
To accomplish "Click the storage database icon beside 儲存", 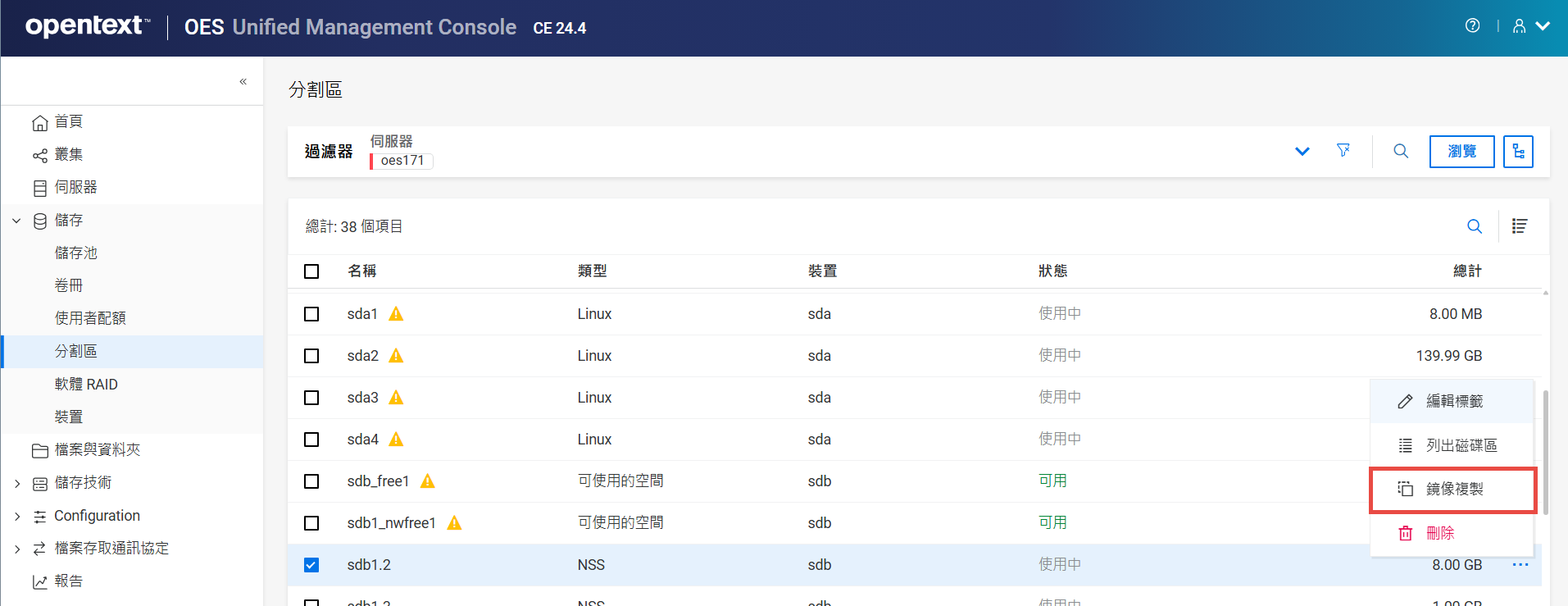I will tap(40, 221).
